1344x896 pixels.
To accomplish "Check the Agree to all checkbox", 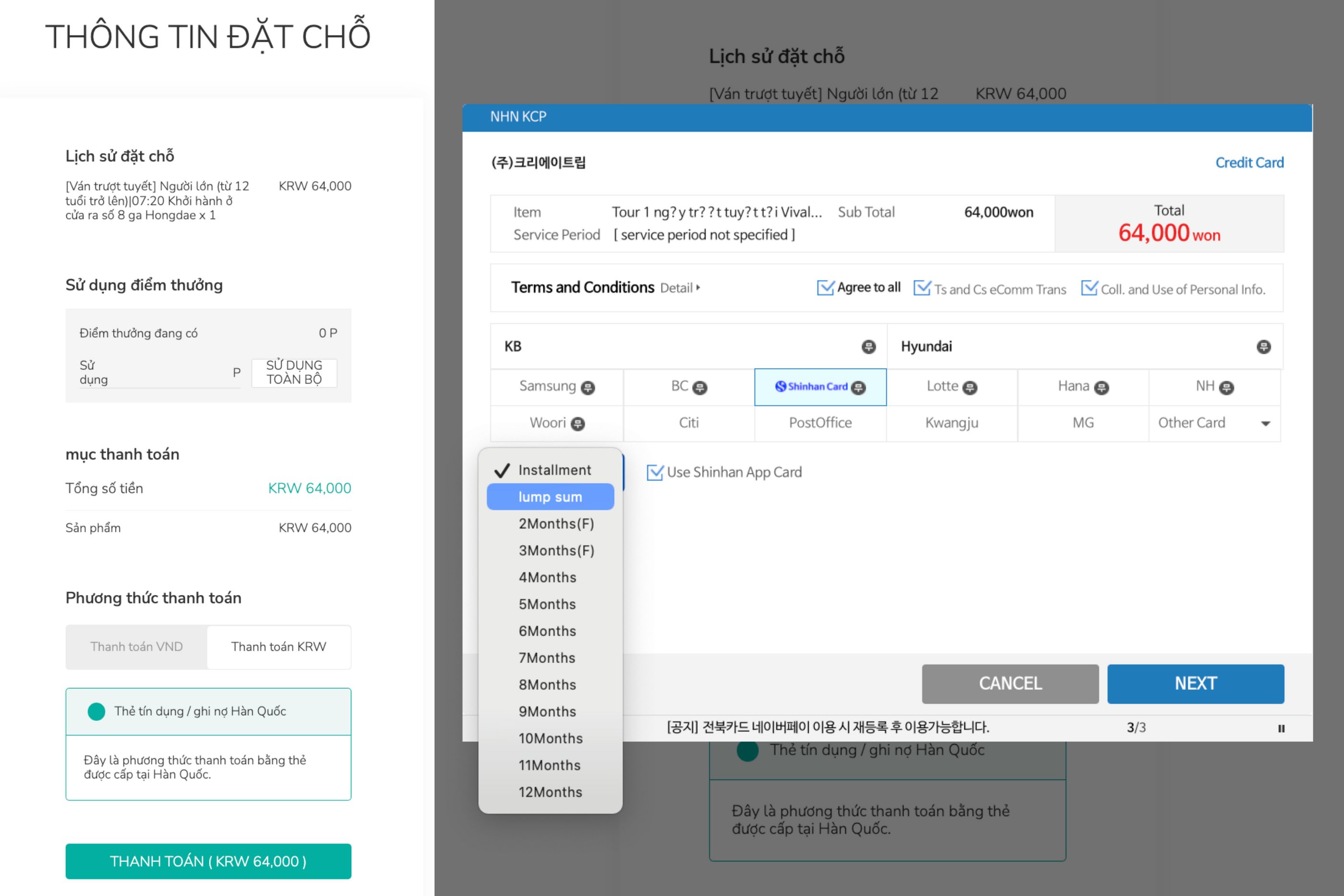I will [x=825, y=288].
